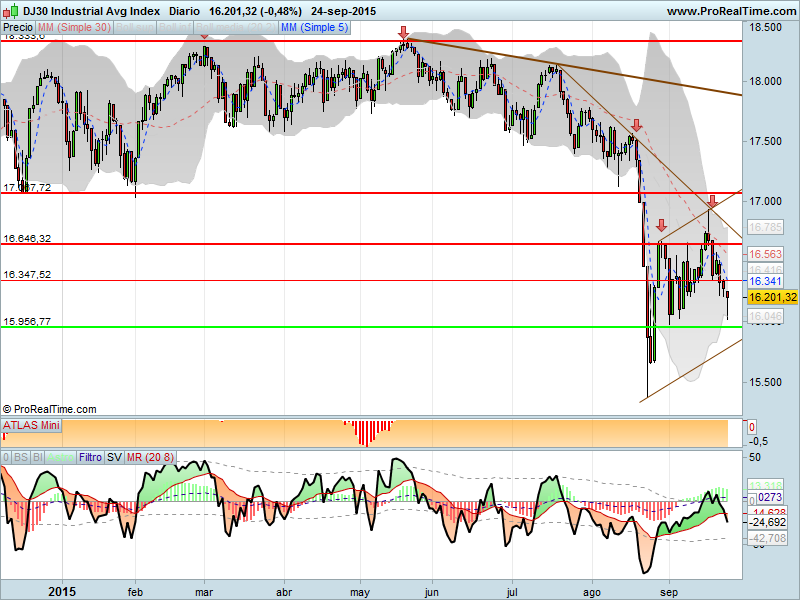Click the yellow 16.201,32 current price tag

point(772,297)
